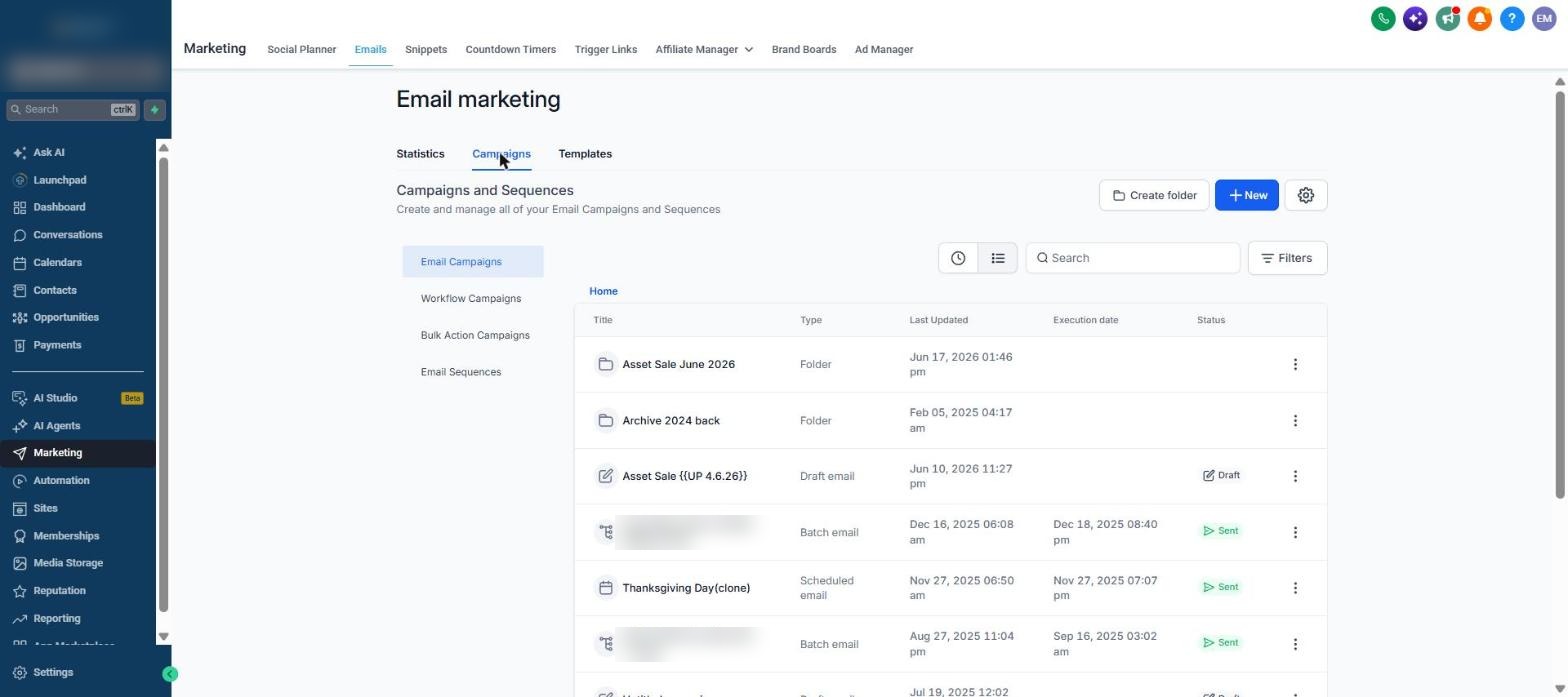This screenshot has height=697, width=1568.
Task: Open row menu for Asset Sale June 2026
Action: tap(1295, 364)
